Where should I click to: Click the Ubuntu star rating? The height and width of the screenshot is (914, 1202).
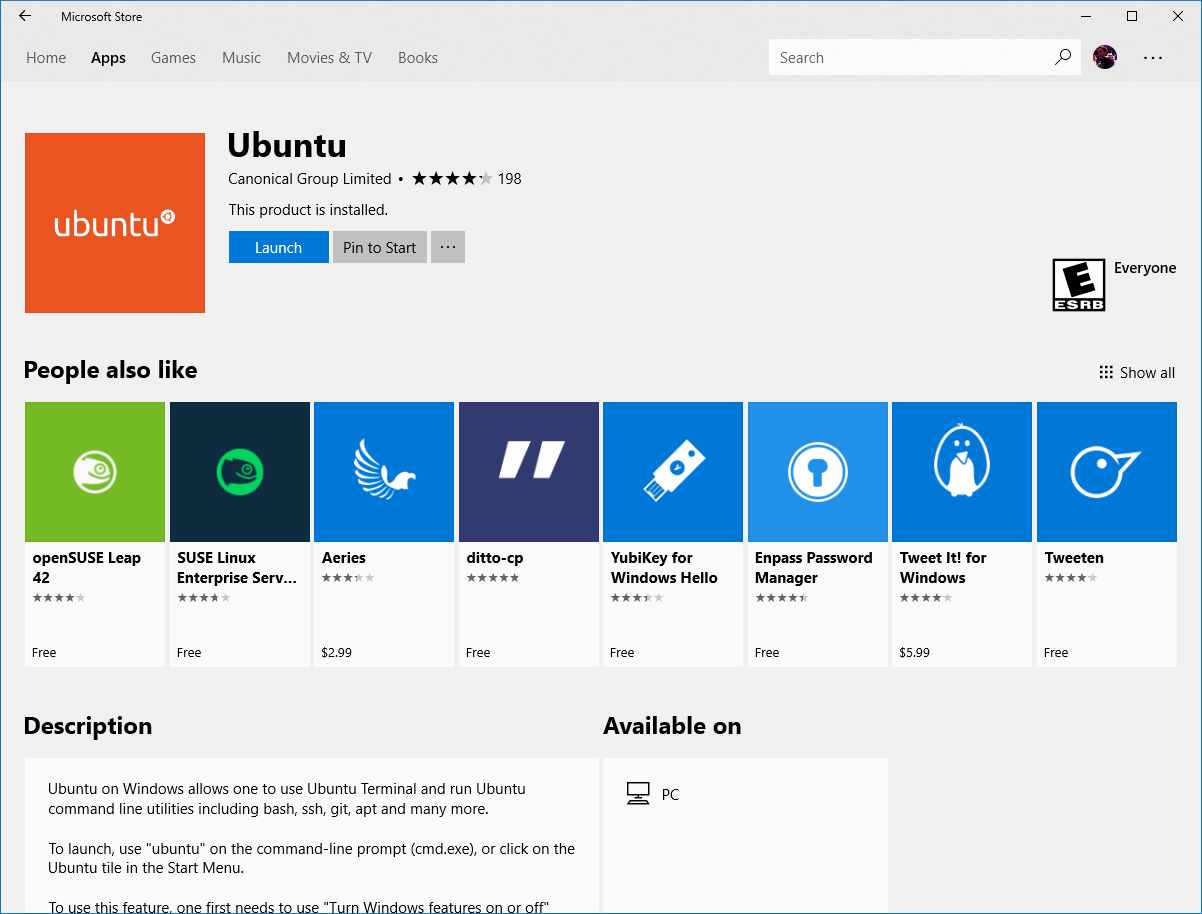tap(452, 179)
